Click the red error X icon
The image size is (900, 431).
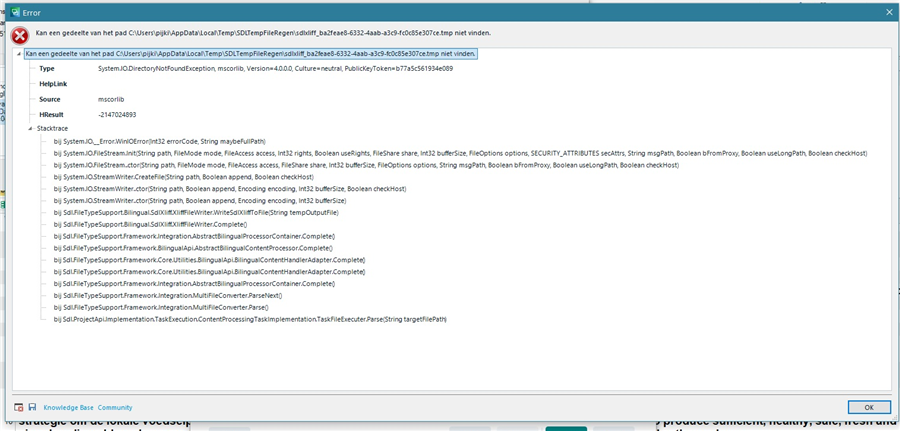point(20,36)
